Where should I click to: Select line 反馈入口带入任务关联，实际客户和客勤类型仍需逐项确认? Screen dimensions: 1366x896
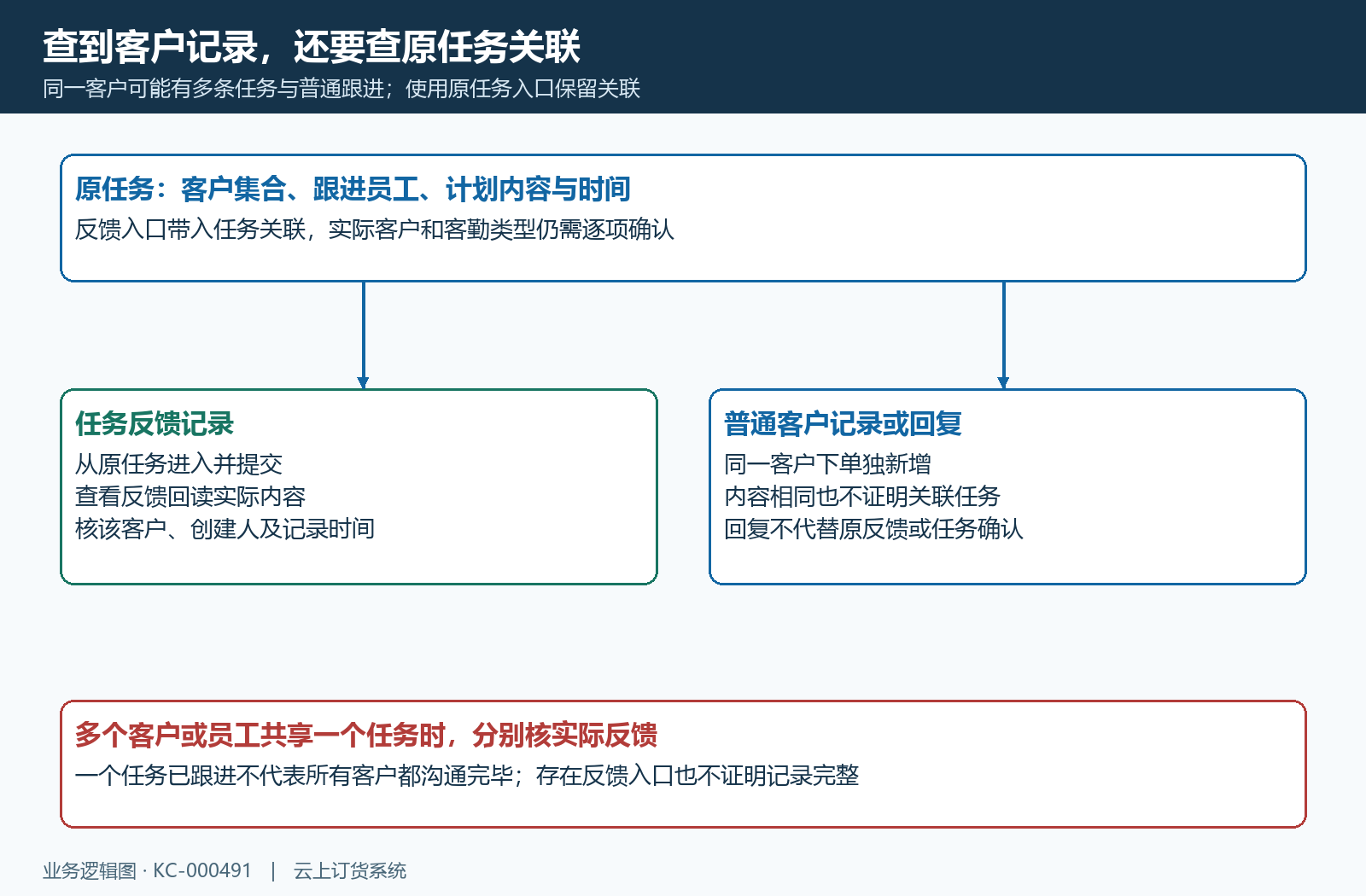click(x=375, y=230)
